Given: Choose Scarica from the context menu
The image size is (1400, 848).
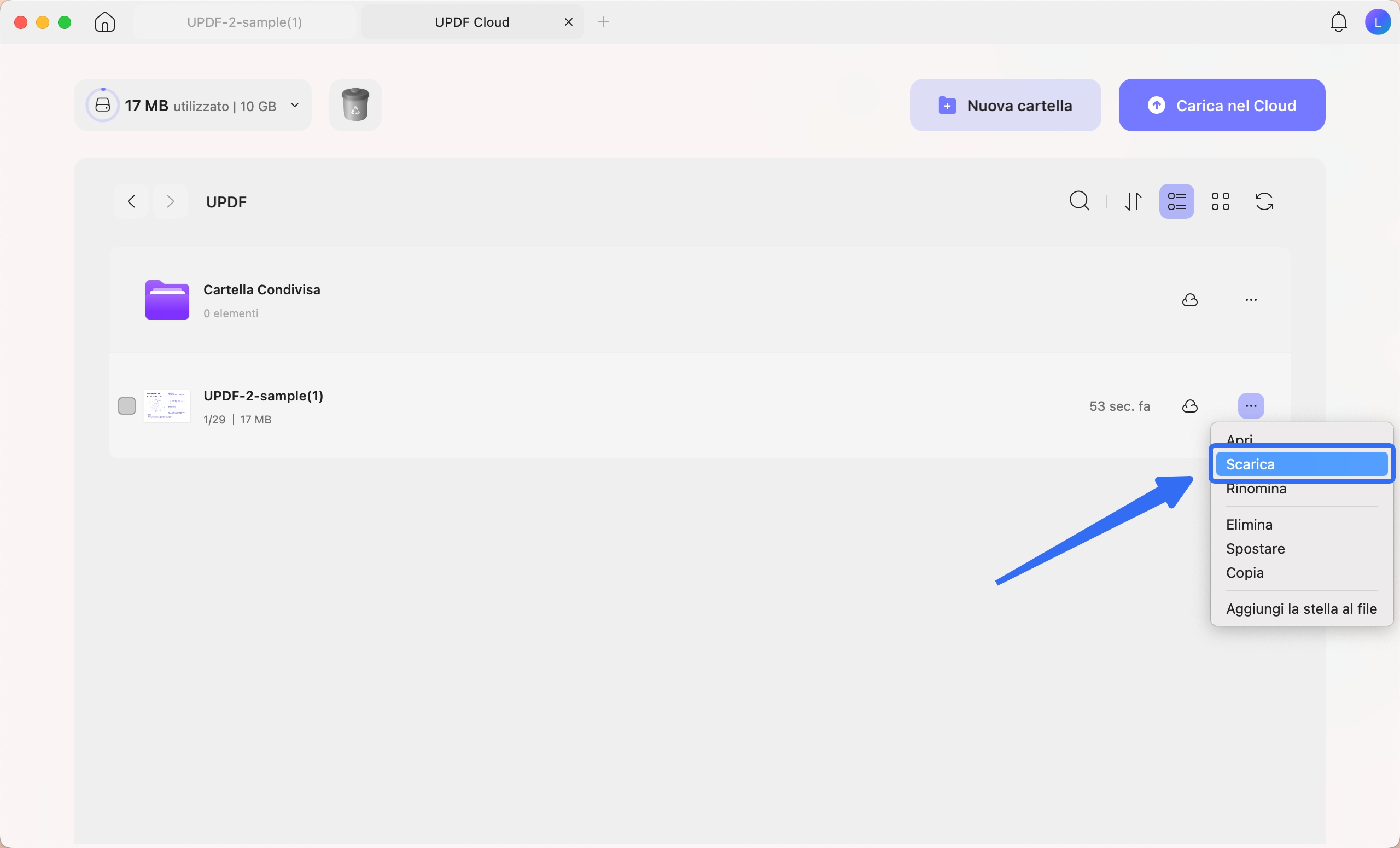Looking at the screenshot, I should 1302,464.
